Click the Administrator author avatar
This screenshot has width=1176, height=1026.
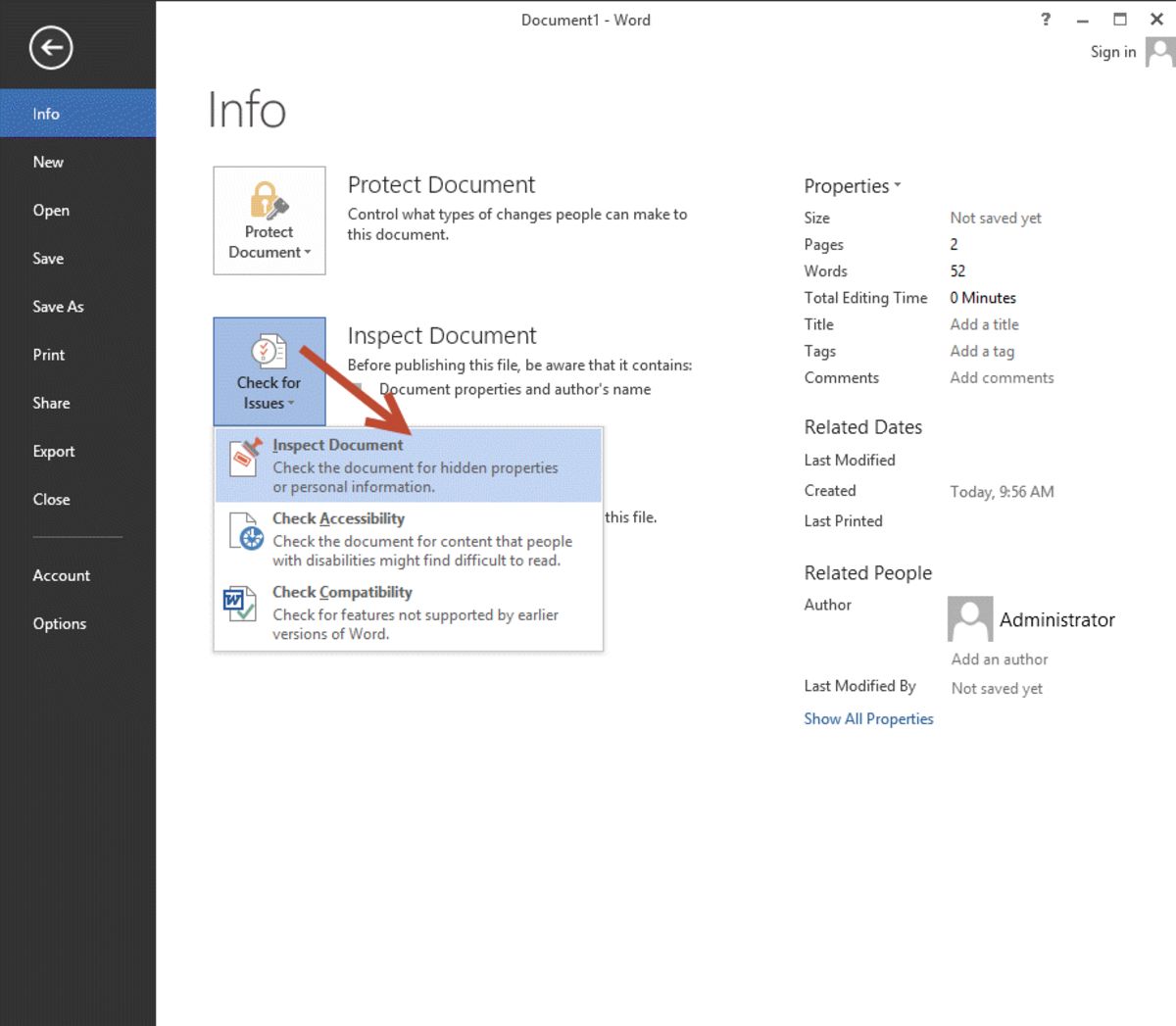pyautogui.click(x=969, y=619)
